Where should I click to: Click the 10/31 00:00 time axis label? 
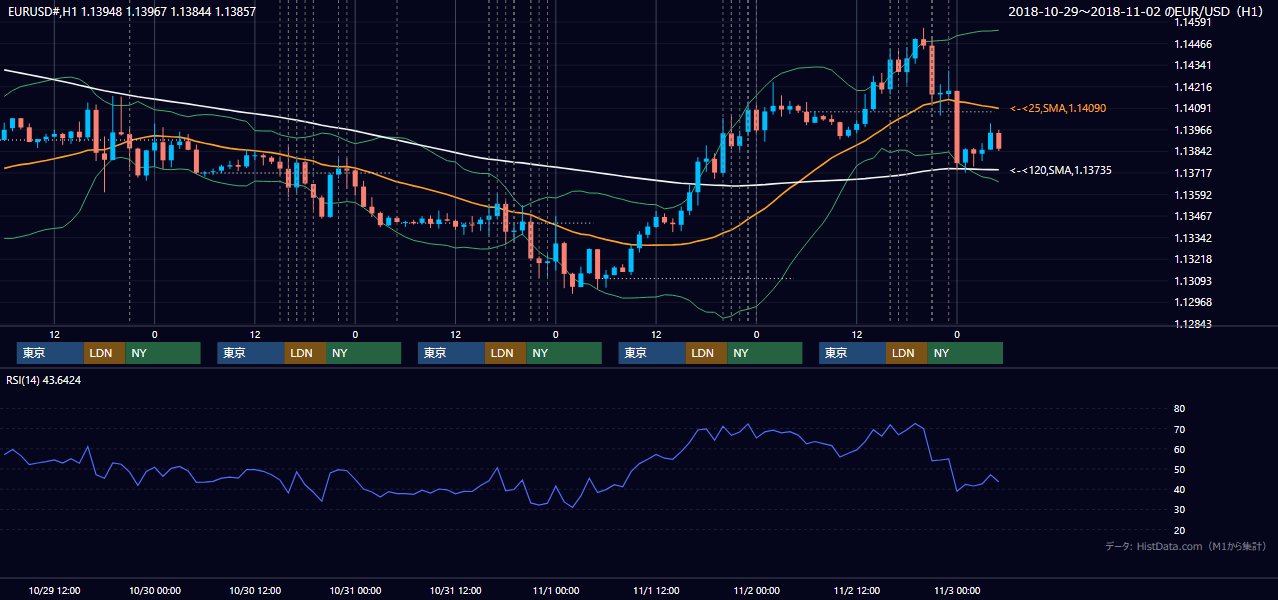point(355,591)
